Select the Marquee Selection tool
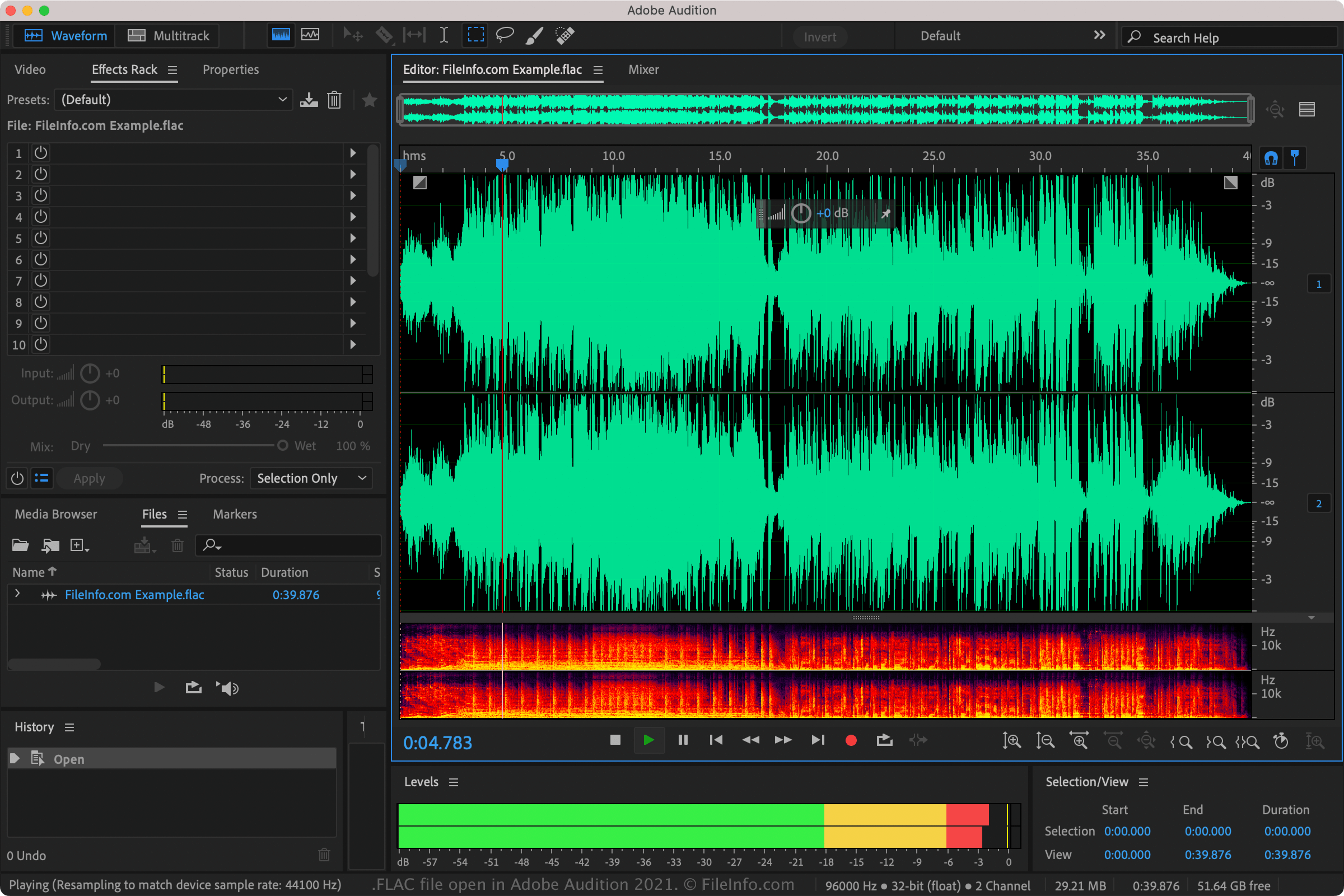 click(475, 35)
